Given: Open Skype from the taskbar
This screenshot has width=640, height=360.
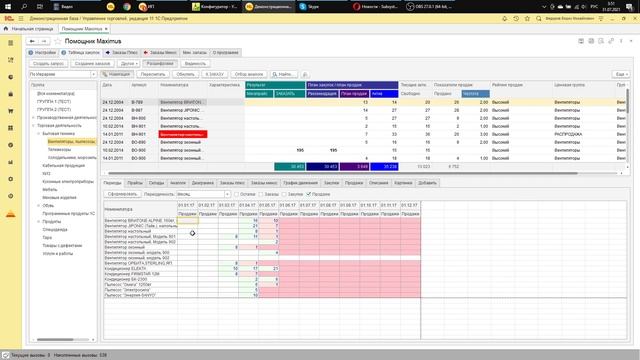Looking at the screenshot, I should tap(310, 7).
